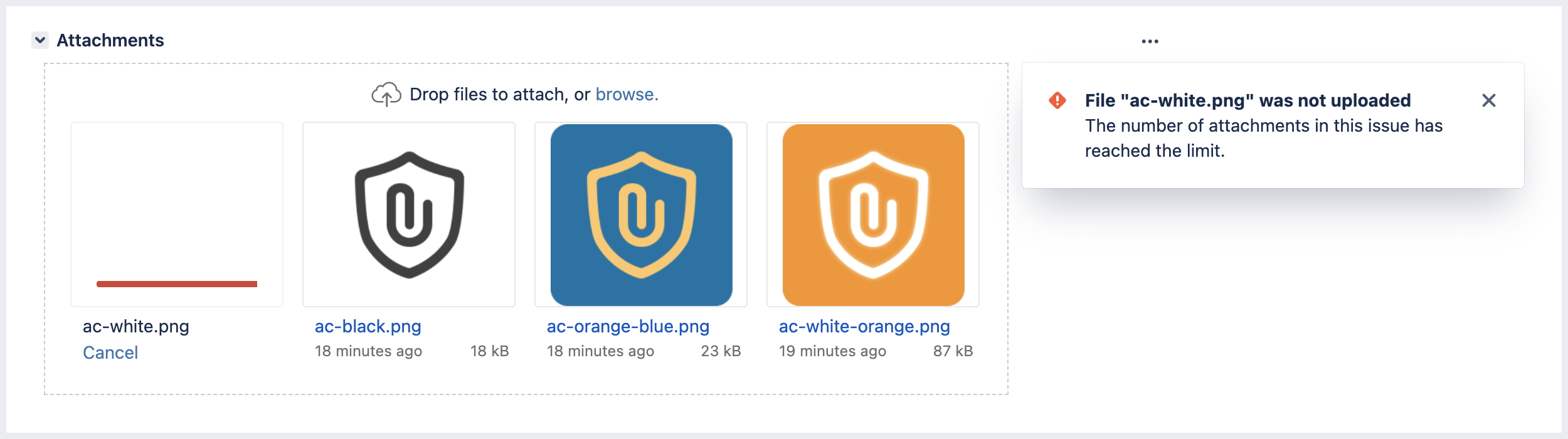Click the red error warning icon

coord(1057,100)
